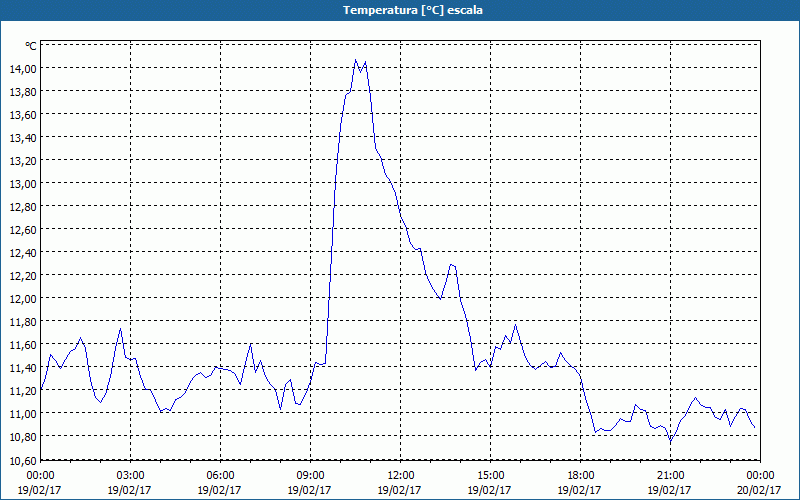Click the 13,40 temperature axis label
Screen dimensions: 800x500
[22, 138]
